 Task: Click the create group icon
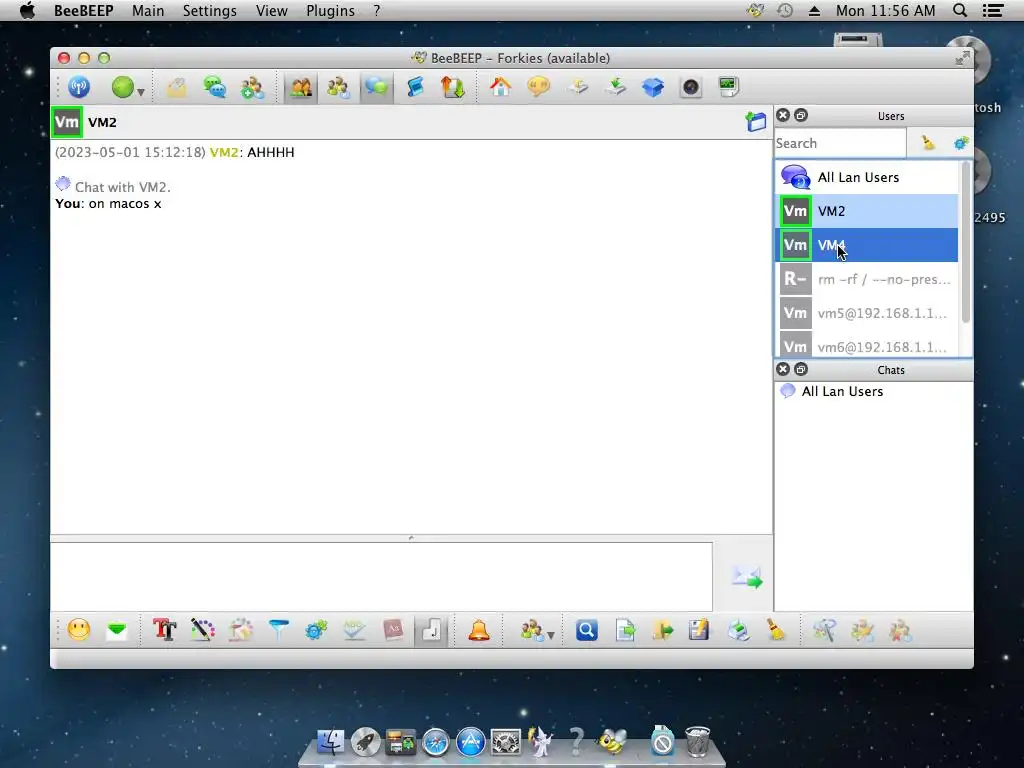pyautogui.click(x=252, y=87)
